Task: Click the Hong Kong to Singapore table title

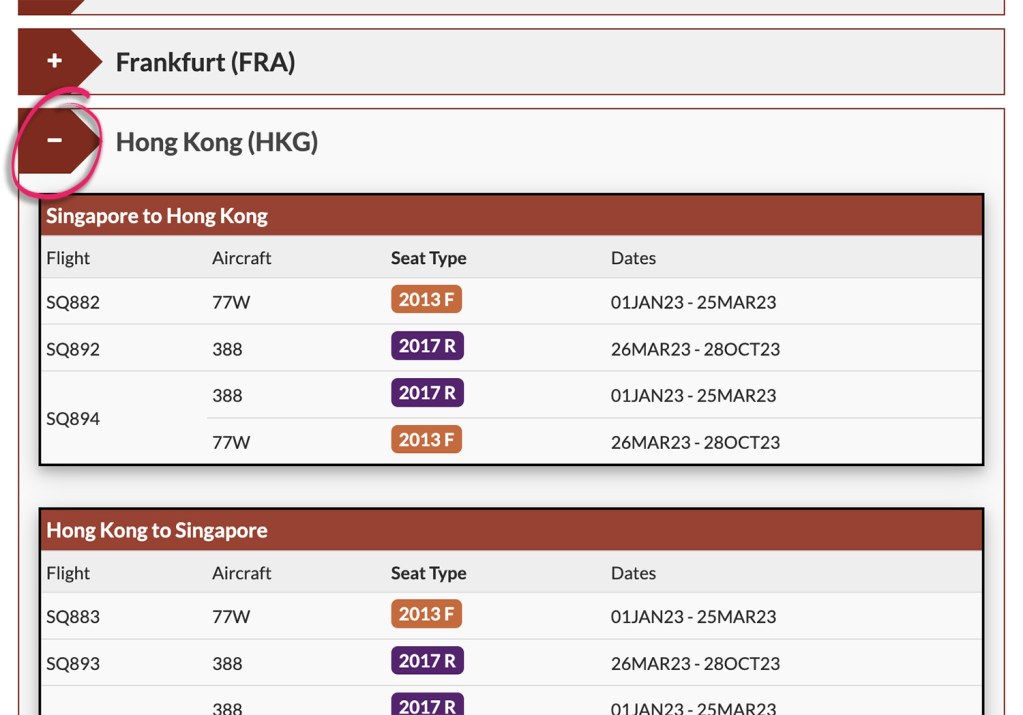Action: 155,530
